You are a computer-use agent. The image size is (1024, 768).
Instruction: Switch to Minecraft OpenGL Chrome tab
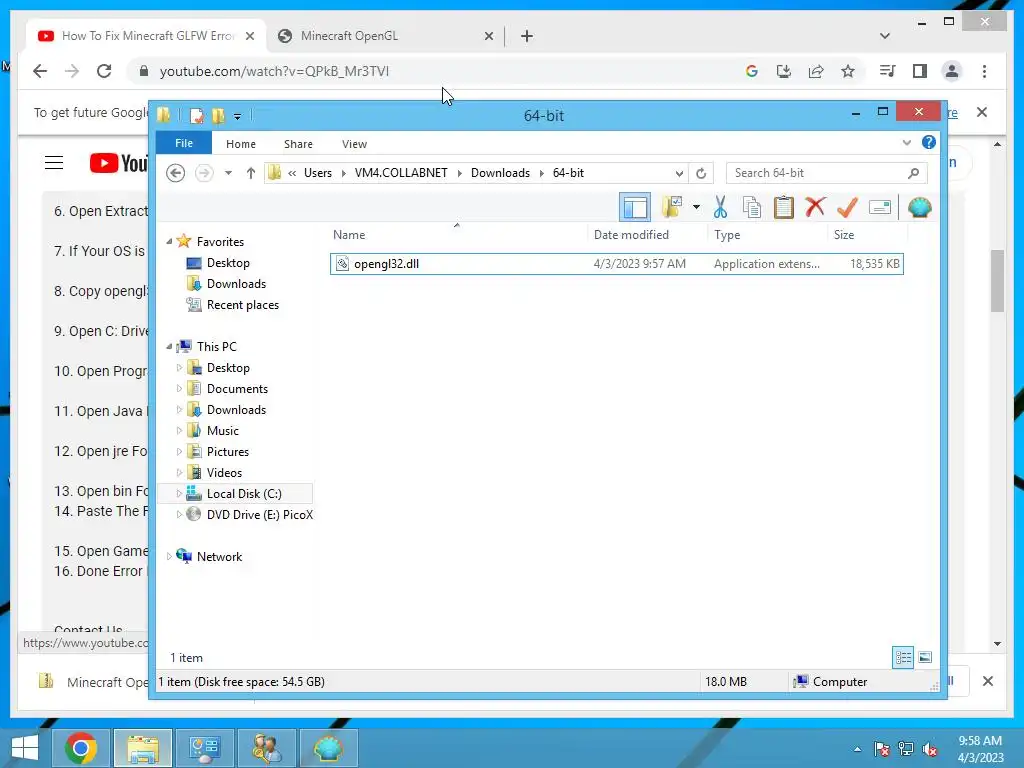(349, 36)
